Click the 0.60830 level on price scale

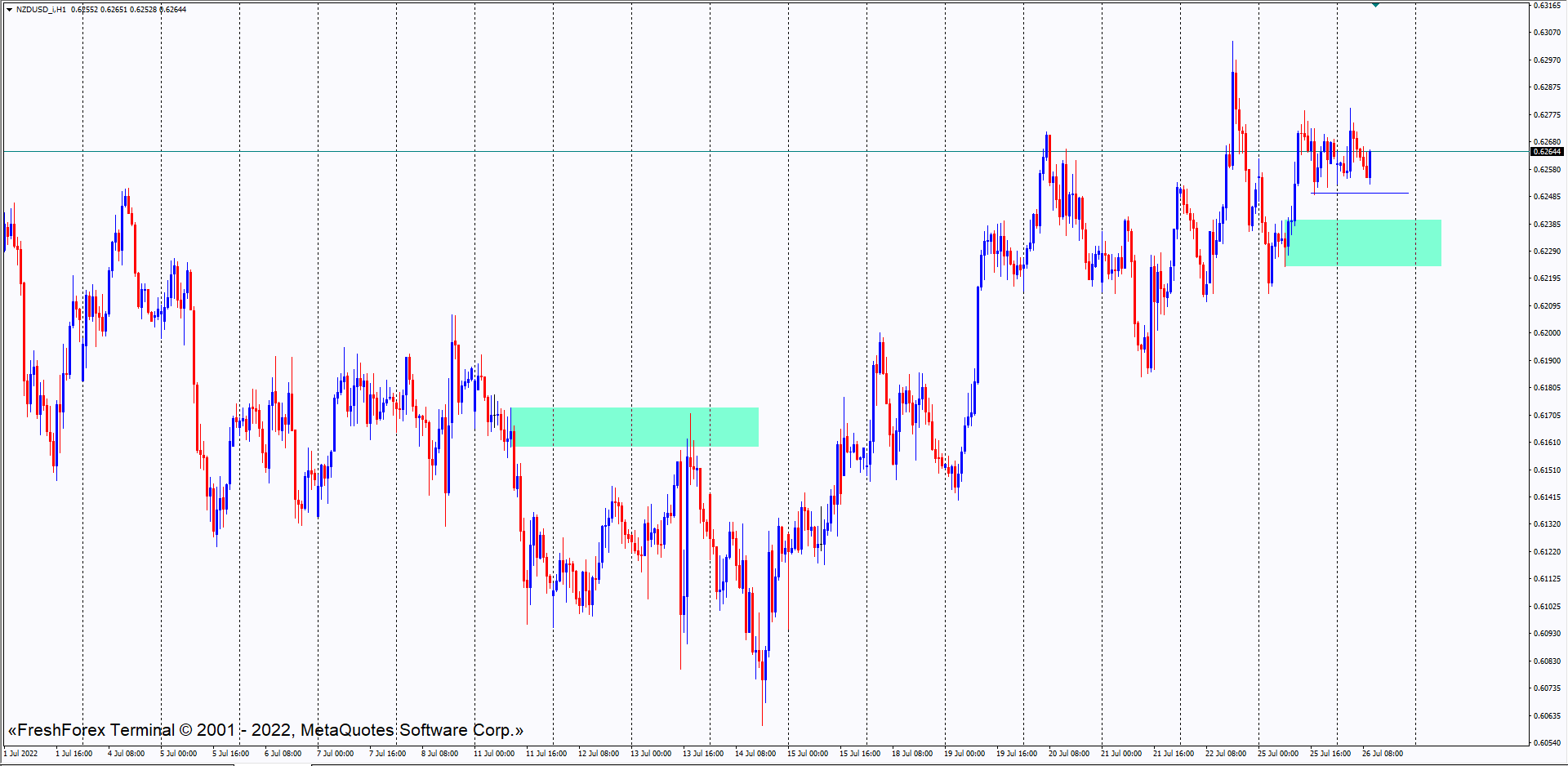1547,661
